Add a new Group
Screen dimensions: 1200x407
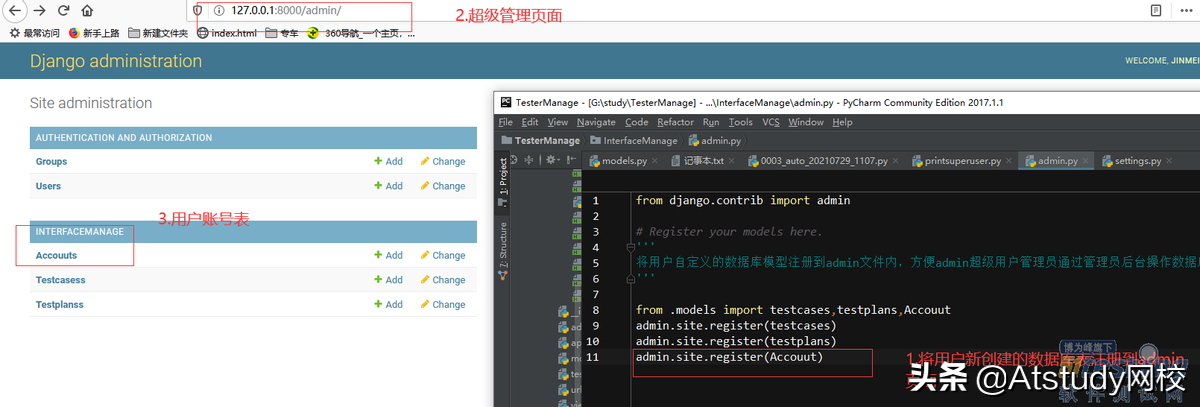[388, 161]
